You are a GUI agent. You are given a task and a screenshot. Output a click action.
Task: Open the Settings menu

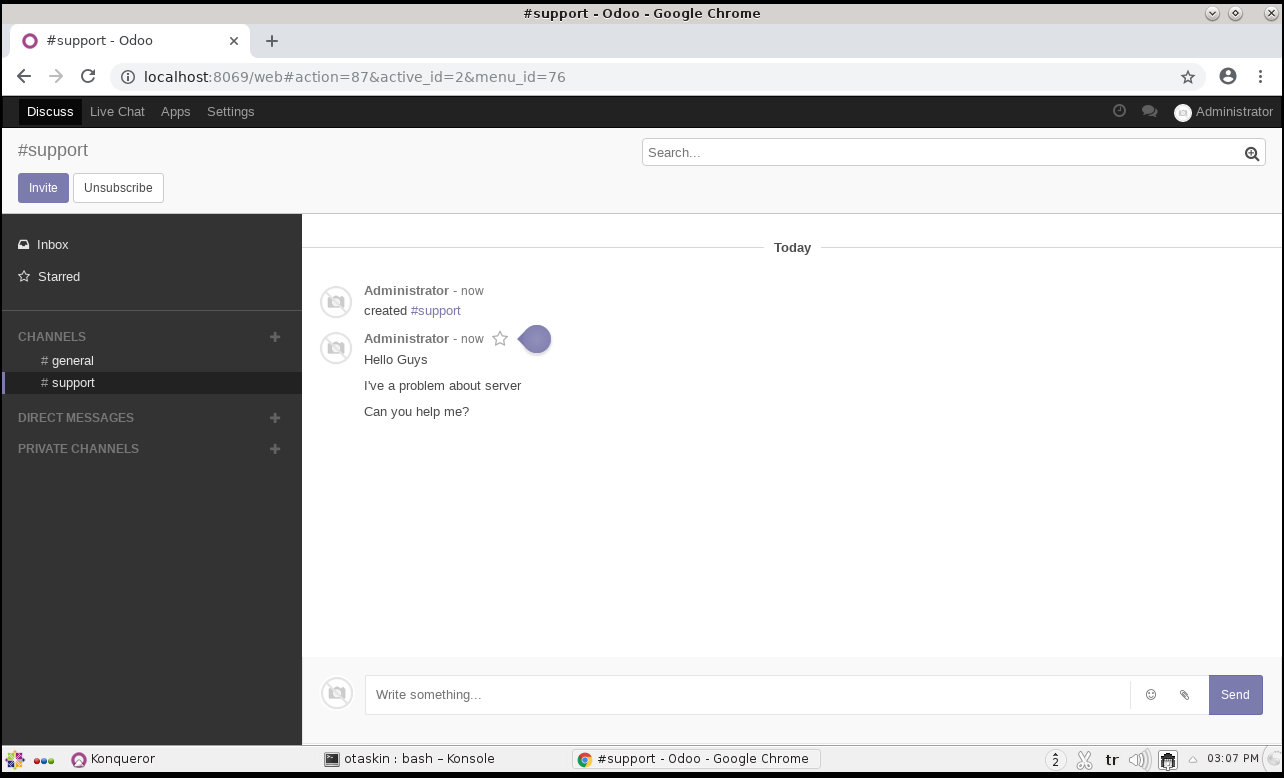[230, 112]
